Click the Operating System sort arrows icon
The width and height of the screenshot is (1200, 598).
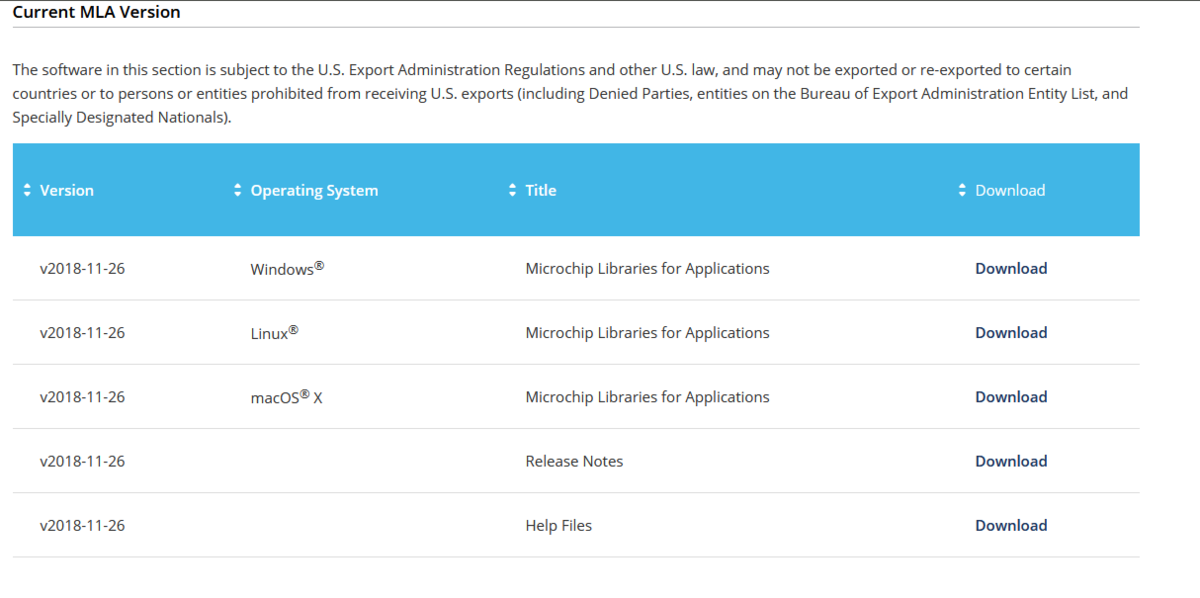pyautogui.click(x=237, y=190)
